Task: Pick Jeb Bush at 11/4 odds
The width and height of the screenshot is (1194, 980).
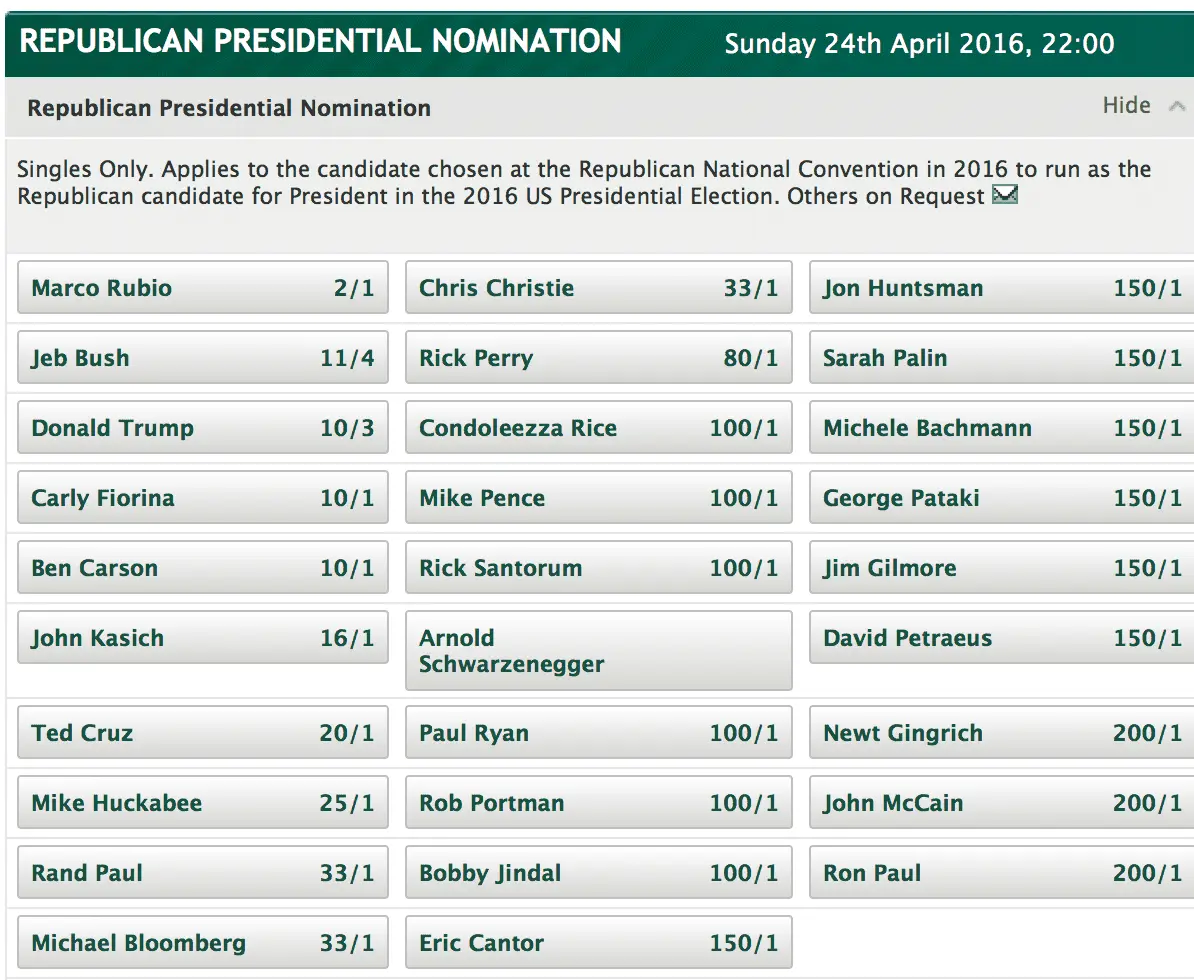Action: point(202,358)
